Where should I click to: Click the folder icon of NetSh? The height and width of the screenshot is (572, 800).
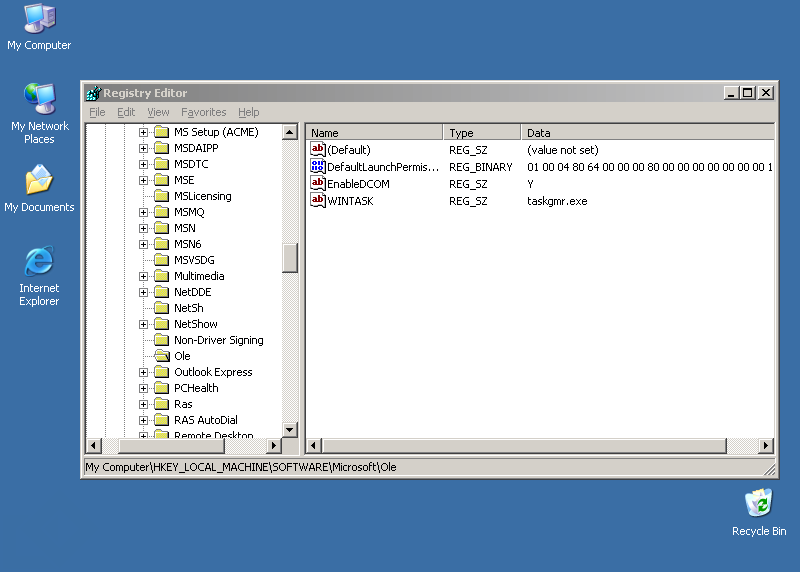click(x=162, y=308)
